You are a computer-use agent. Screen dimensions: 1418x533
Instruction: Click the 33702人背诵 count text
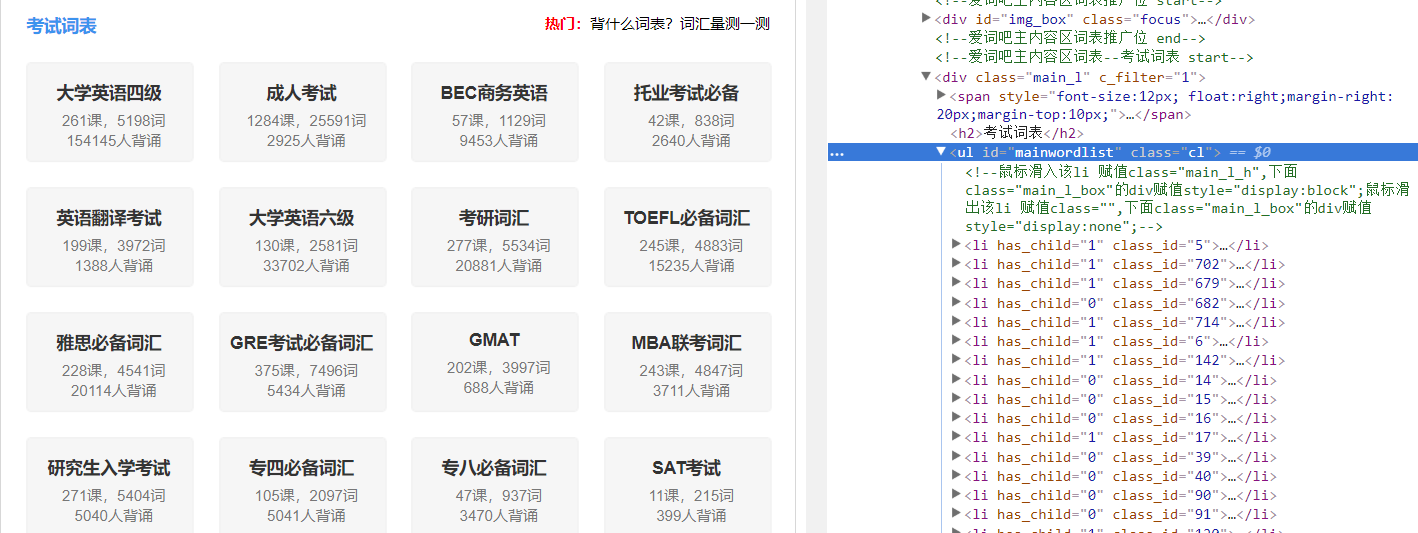pyautogui.click(x=306, y=265)
